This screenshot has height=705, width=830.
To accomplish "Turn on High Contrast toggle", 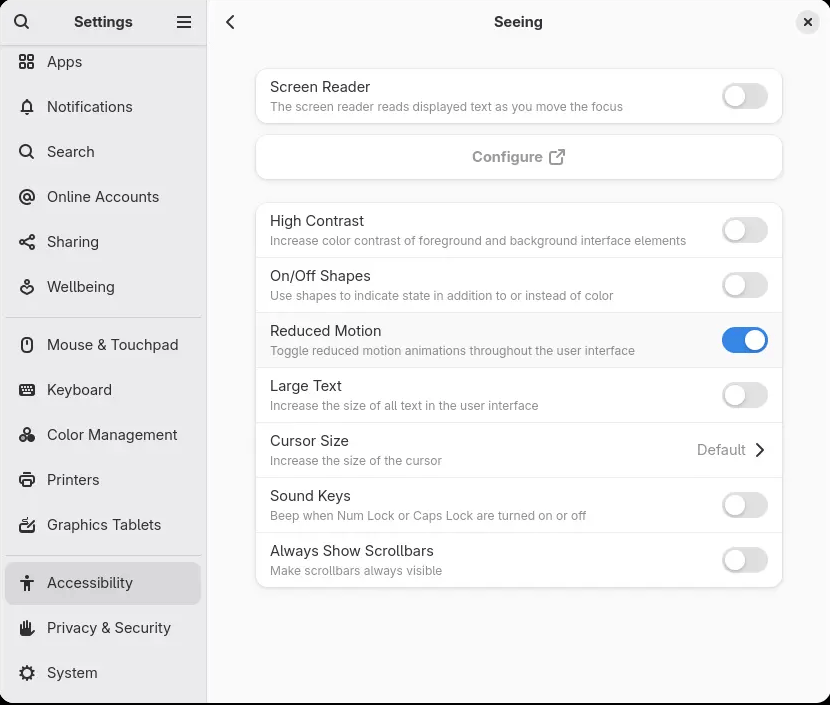I will tap(744, 230).
